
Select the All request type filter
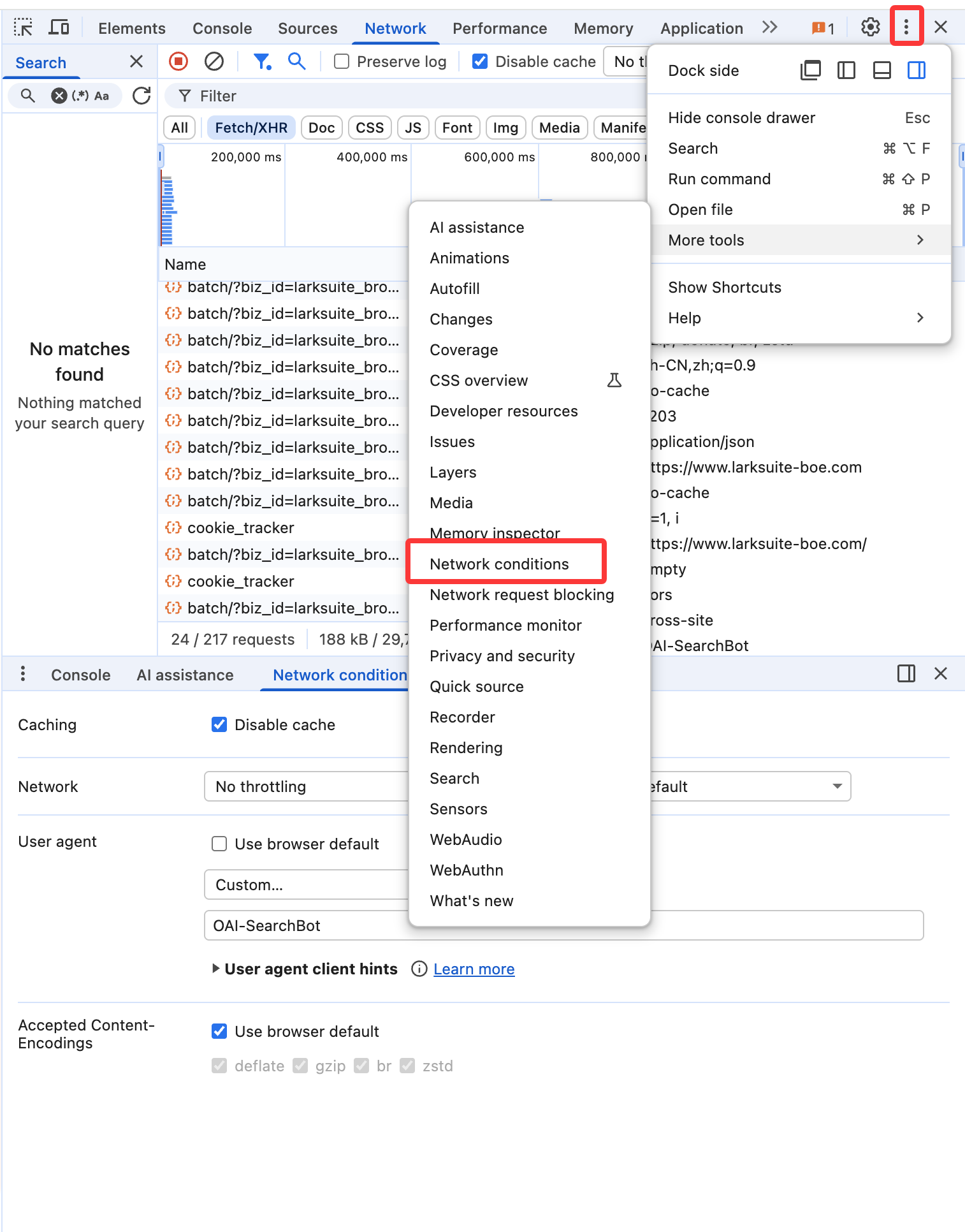click(x=180, y=128)
